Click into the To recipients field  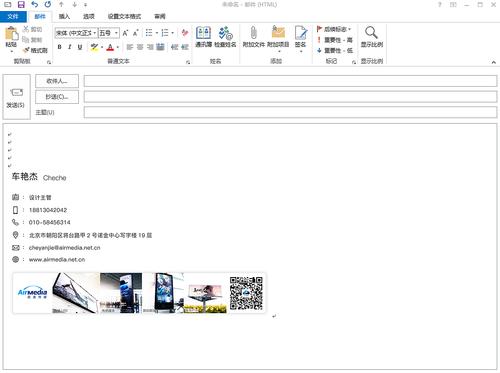click(290, 81)
